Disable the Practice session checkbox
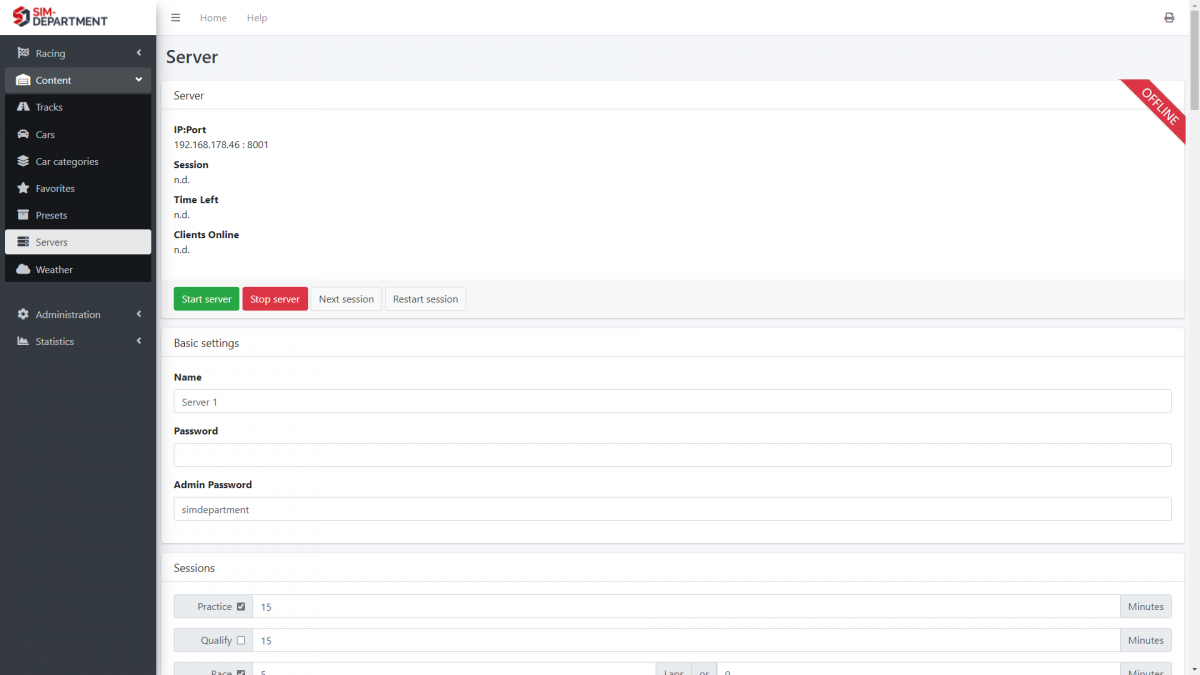The height and width of the screenshot is (675, 1200). 241,607
